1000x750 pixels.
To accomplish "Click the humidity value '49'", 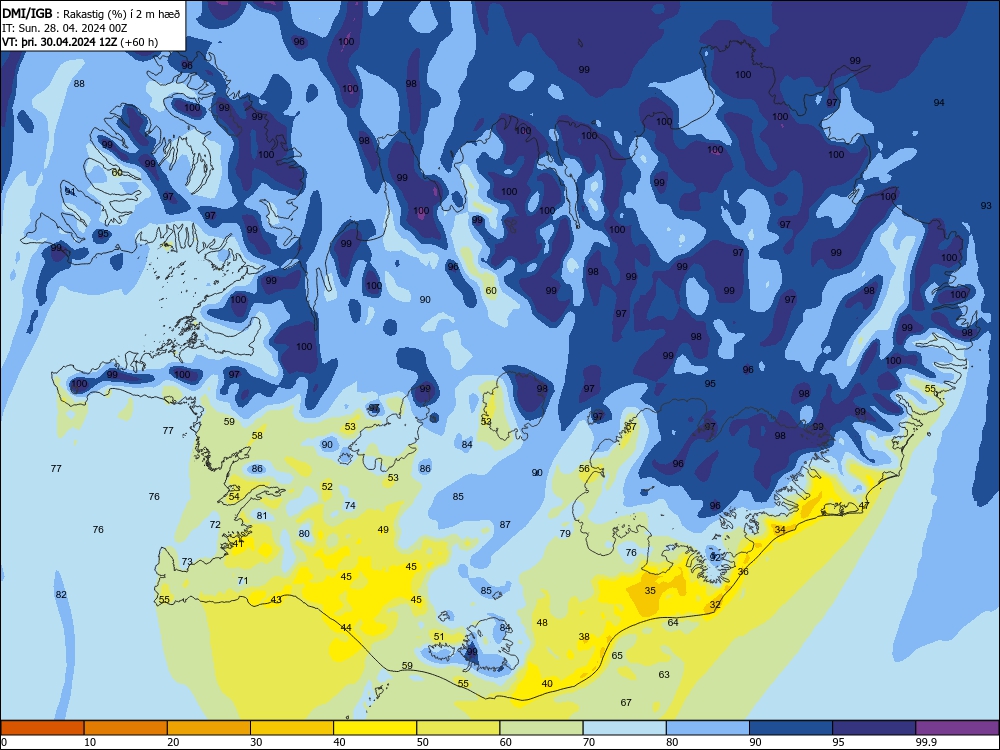I will coord(383,529).
